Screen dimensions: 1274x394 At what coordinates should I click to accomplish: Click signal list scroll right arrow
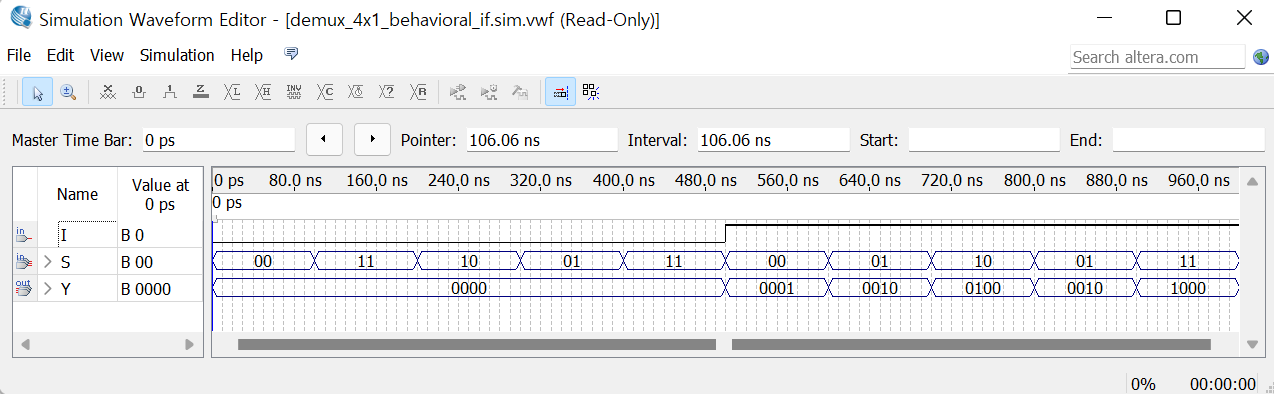point(189,344)
